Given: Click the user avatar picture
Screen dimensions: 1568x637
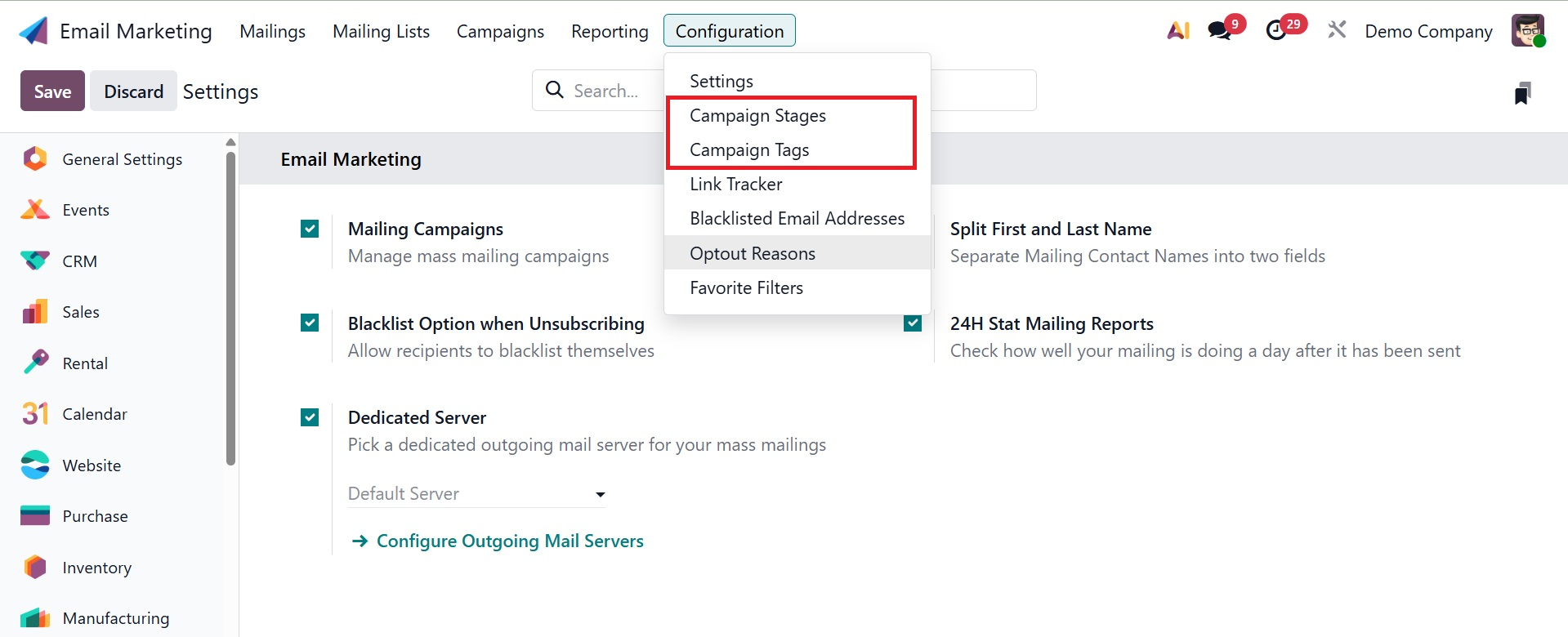Looking at the screenshot, I should 1527,31.
